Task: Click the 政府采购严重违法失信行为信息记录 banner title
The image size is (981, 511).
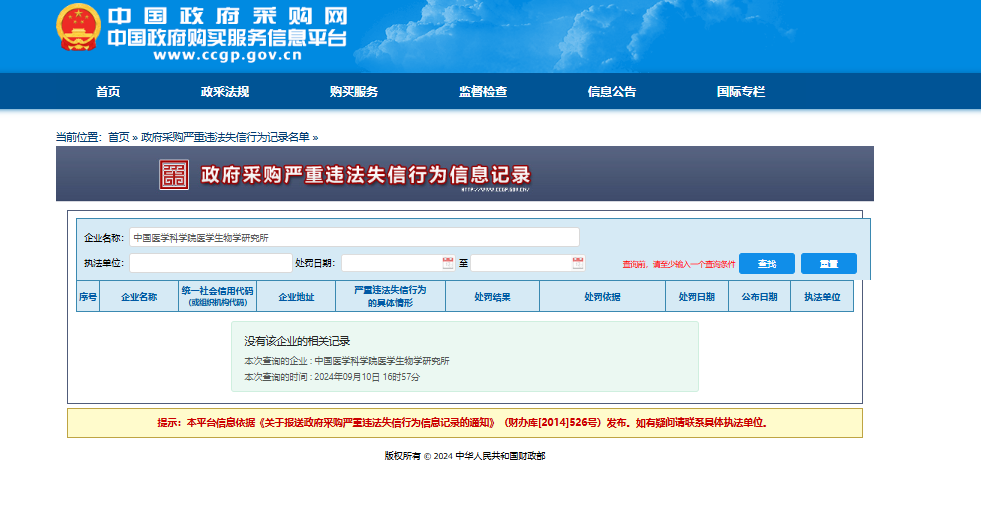Action: [365, 175]
